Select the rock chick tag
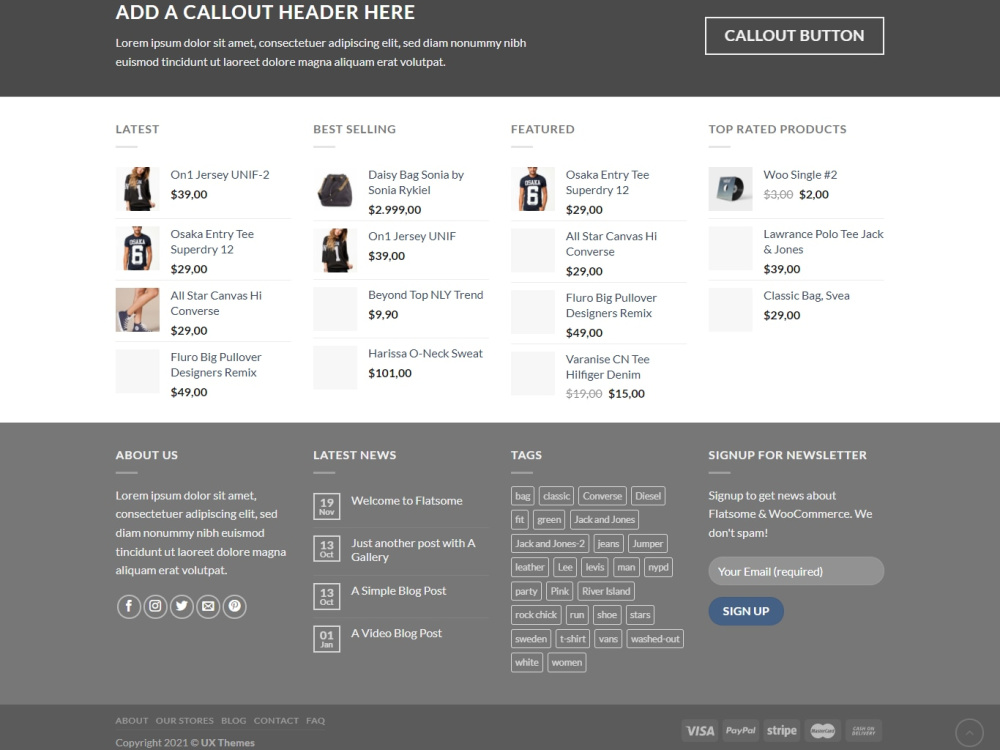Image resolution: width=1000 pixels, height=750 pixels. [x=536, y=615]
